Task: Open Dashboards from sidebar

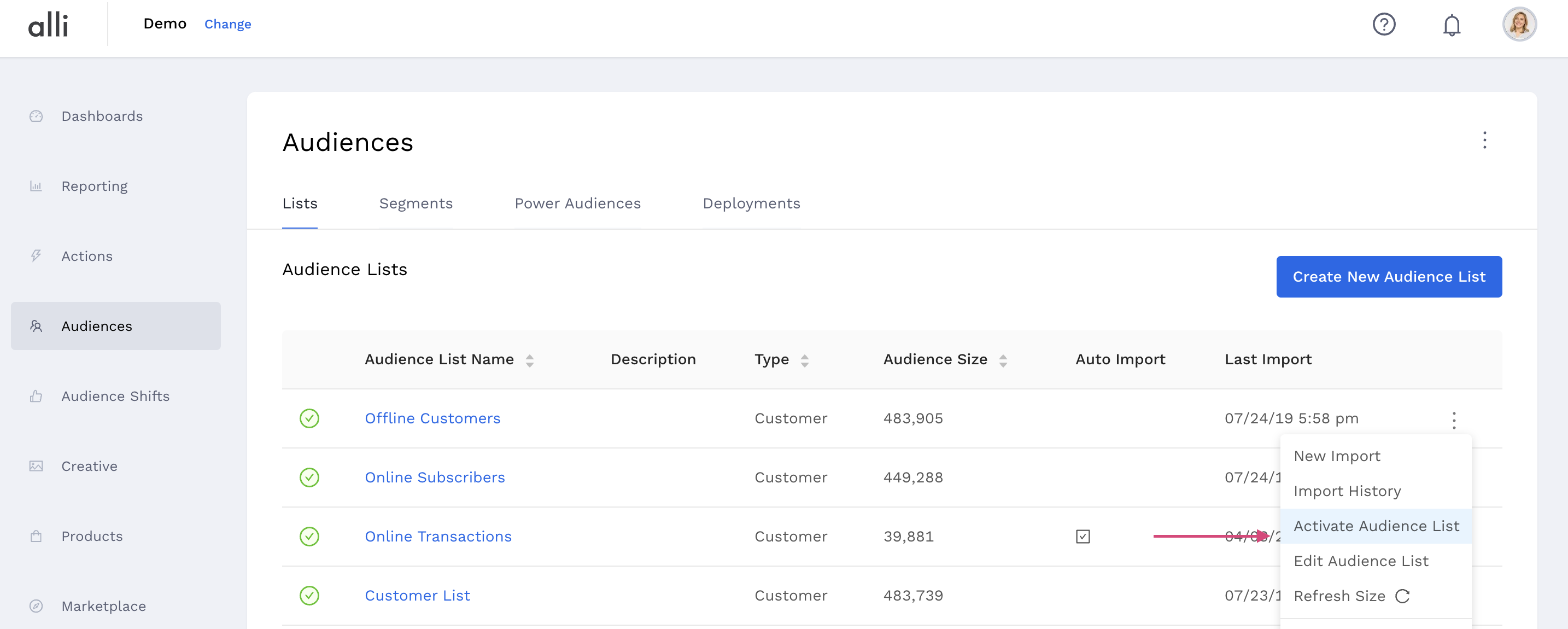Action: click(x=102, y=117)
